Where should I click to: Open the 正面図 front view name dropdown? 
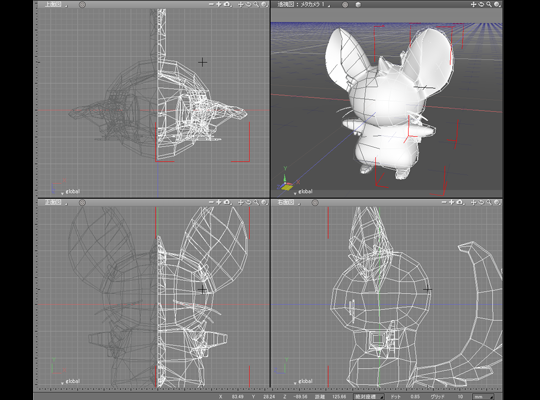pyautogui.click(x=56, y=203)
